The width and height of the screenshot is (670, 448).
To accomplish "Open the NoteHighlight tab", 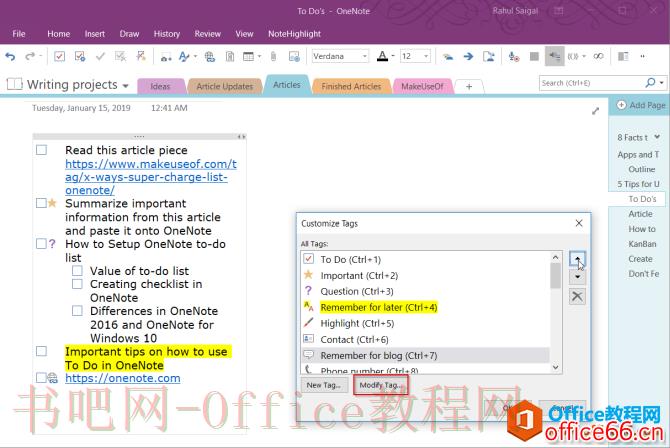I will click(x=294, y=34).
